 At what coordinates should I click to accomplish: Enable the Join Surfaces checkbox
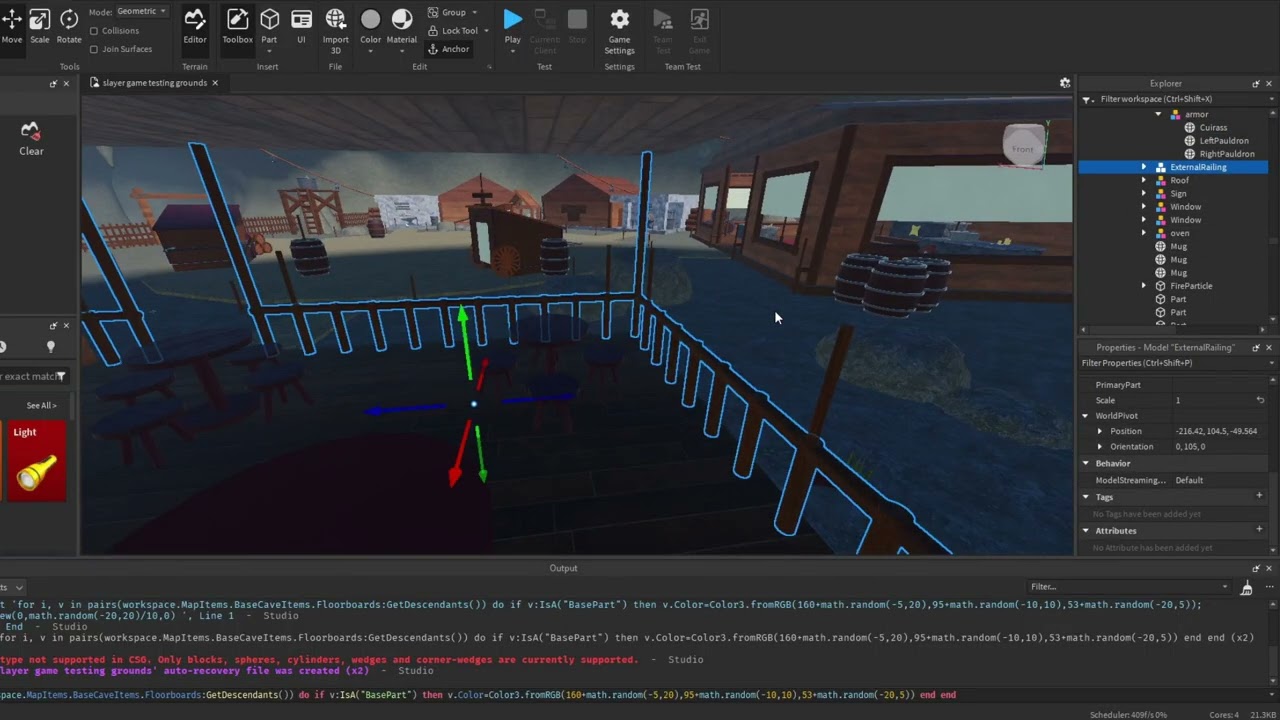coord(92,48)
